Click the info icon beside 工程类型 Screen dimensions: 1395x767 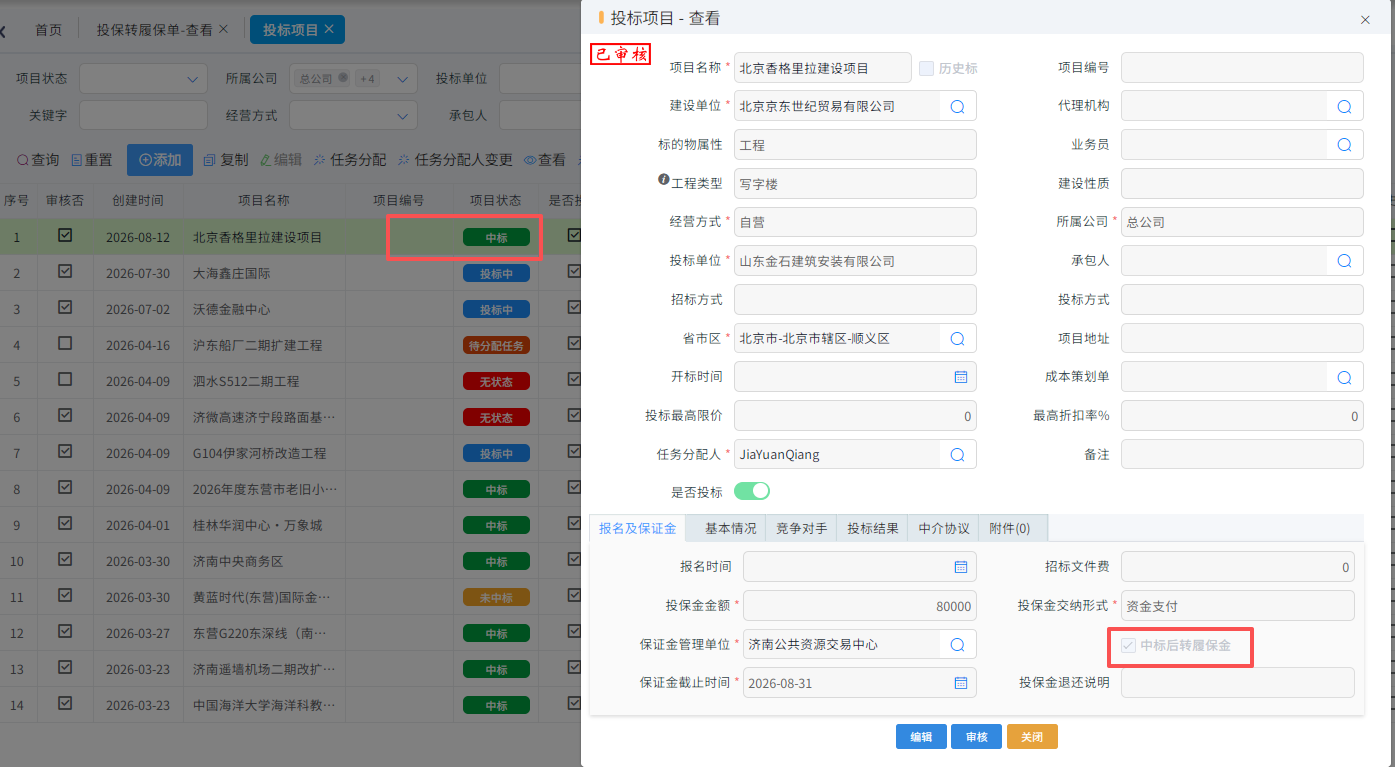coord(663,180)
